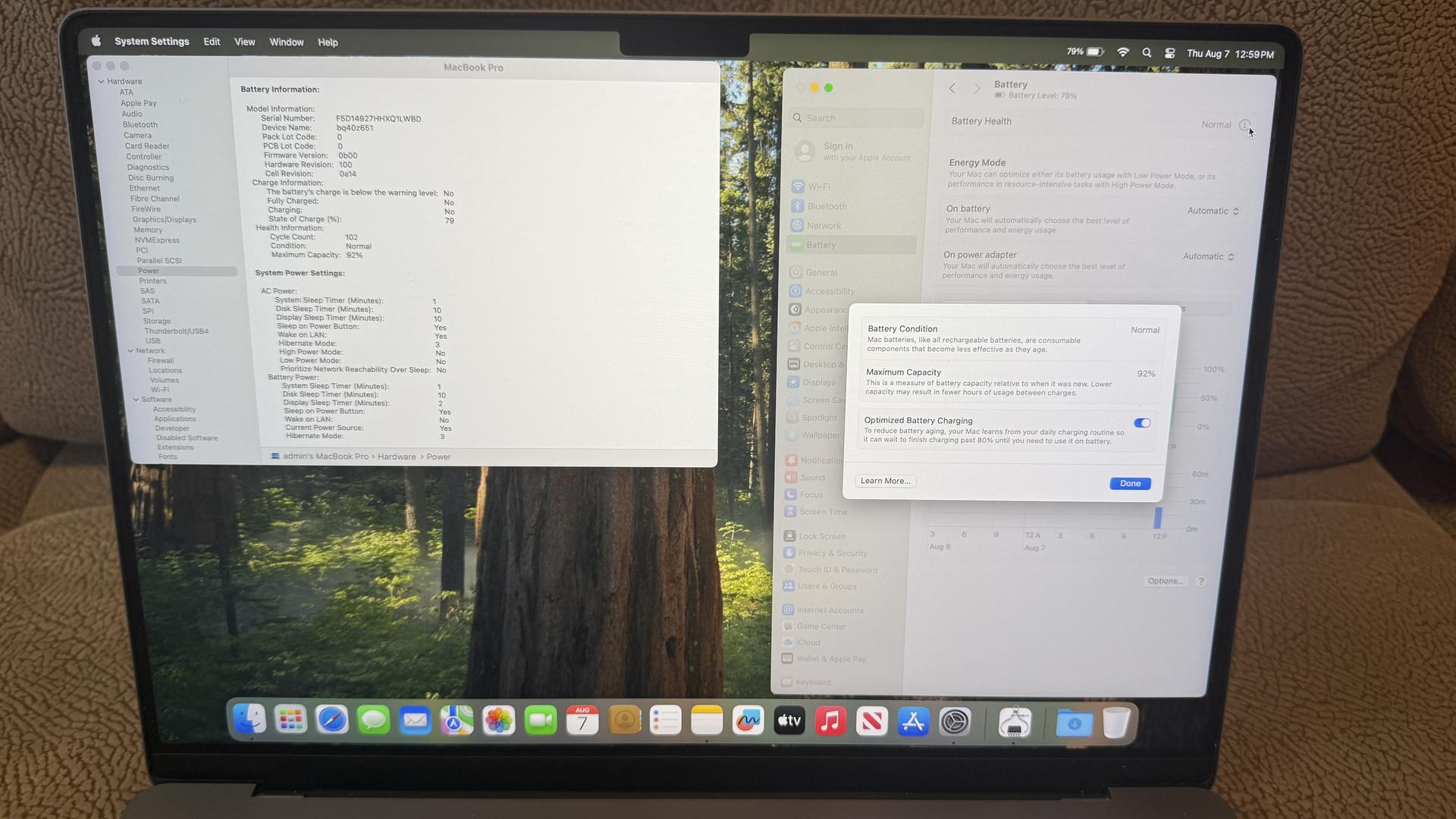Open On battery Automatic energy mode dropdown
The image size is (1456, 819).
point(1213,211)
